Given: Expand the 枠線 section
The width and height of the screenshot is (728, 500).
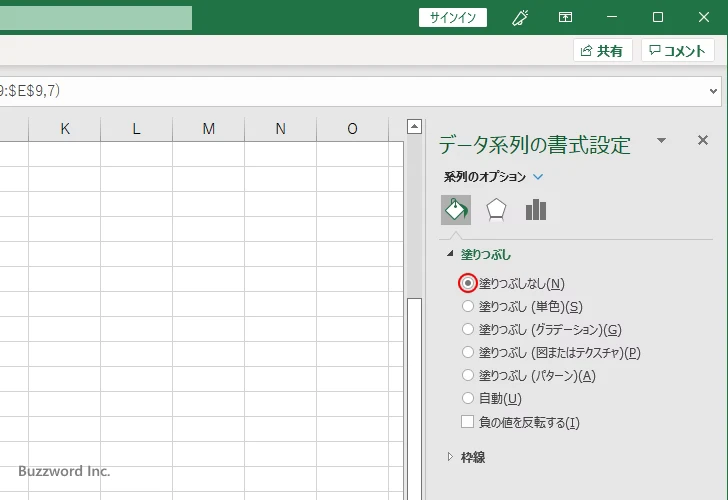Looking at the screenshot, I should (x=449, y=457).
